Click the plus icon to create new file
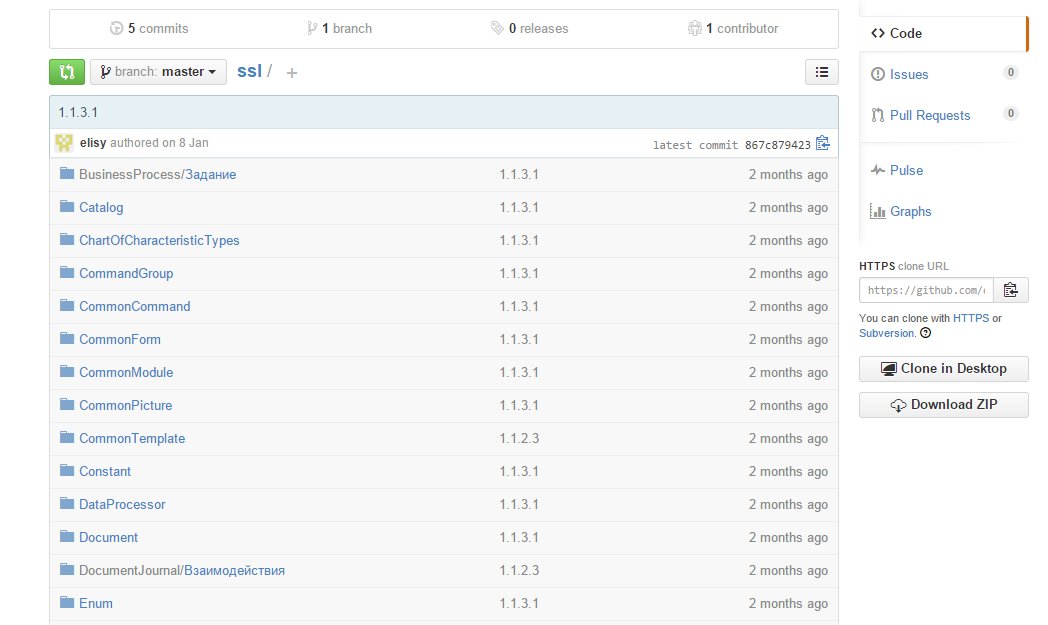The width and height of the screenshot is (1048, 625). [x=291, y=73]
